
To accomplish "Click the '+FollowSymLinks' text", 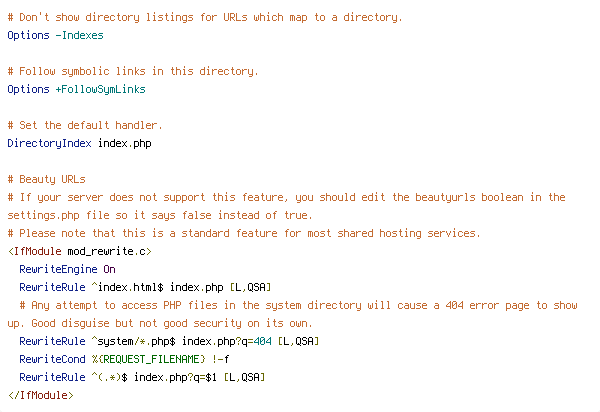I will (101, 89).
